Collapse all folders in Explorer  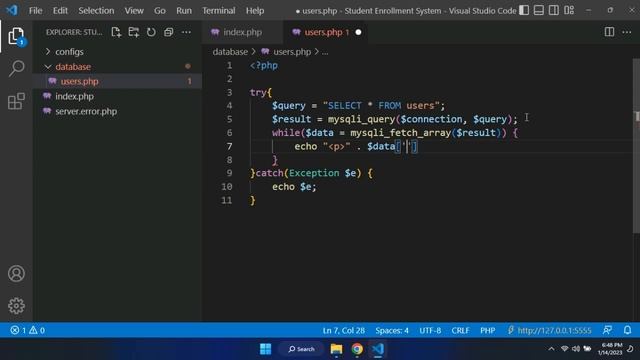tap(169, 32)
